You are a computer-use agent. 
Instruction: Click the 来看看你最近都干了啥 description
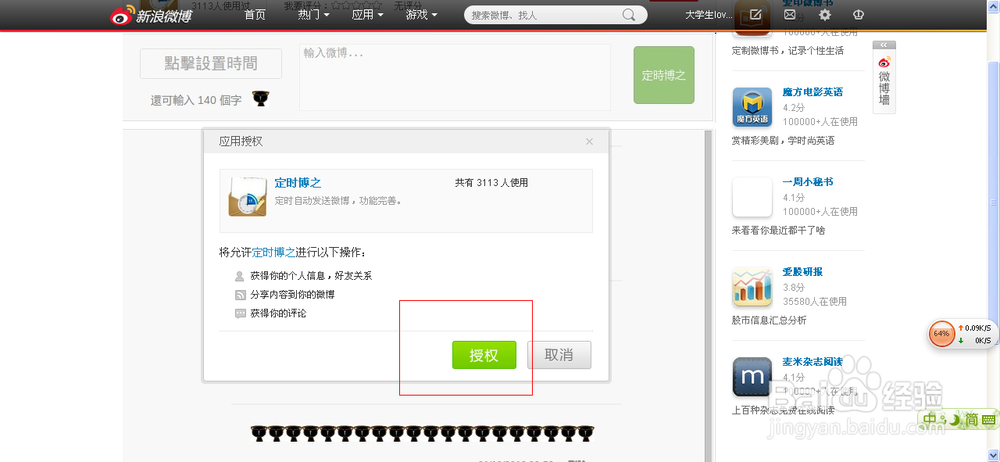point(778,230)
